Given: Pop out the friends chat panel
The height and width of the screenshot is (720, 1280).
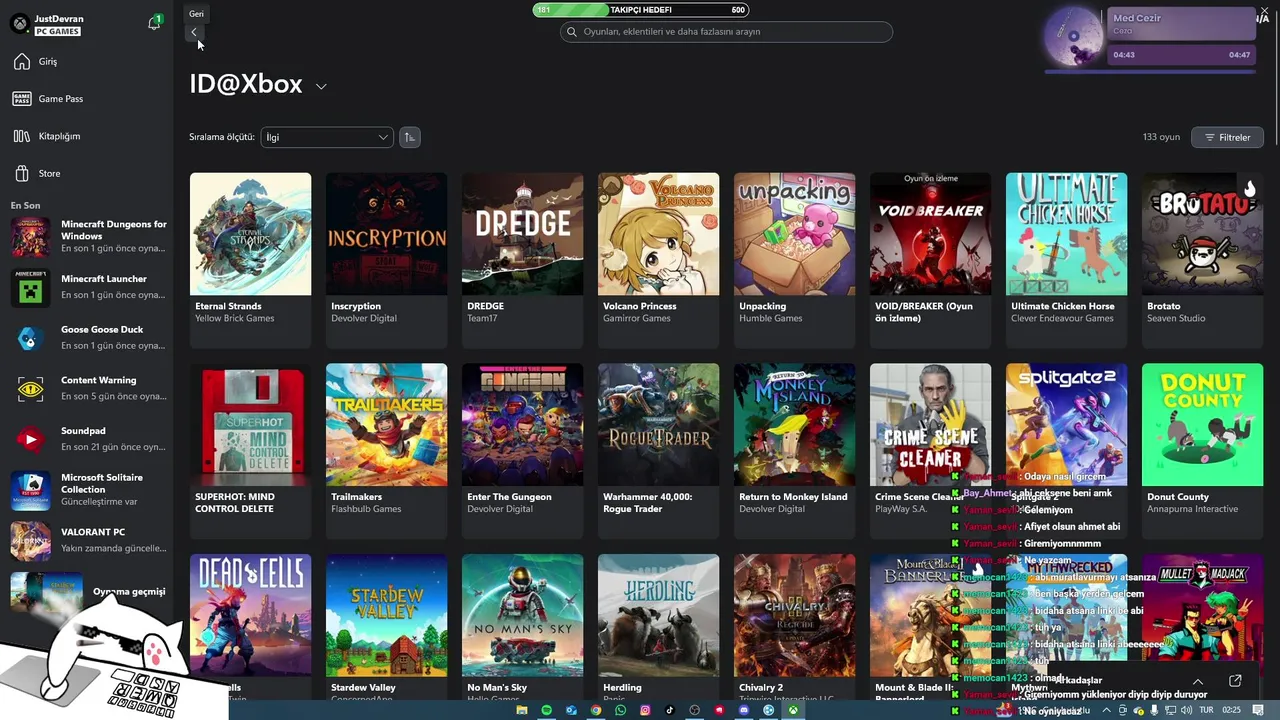Looking at the screenshot, I should pyautogui.click(x=1235, y=681).
